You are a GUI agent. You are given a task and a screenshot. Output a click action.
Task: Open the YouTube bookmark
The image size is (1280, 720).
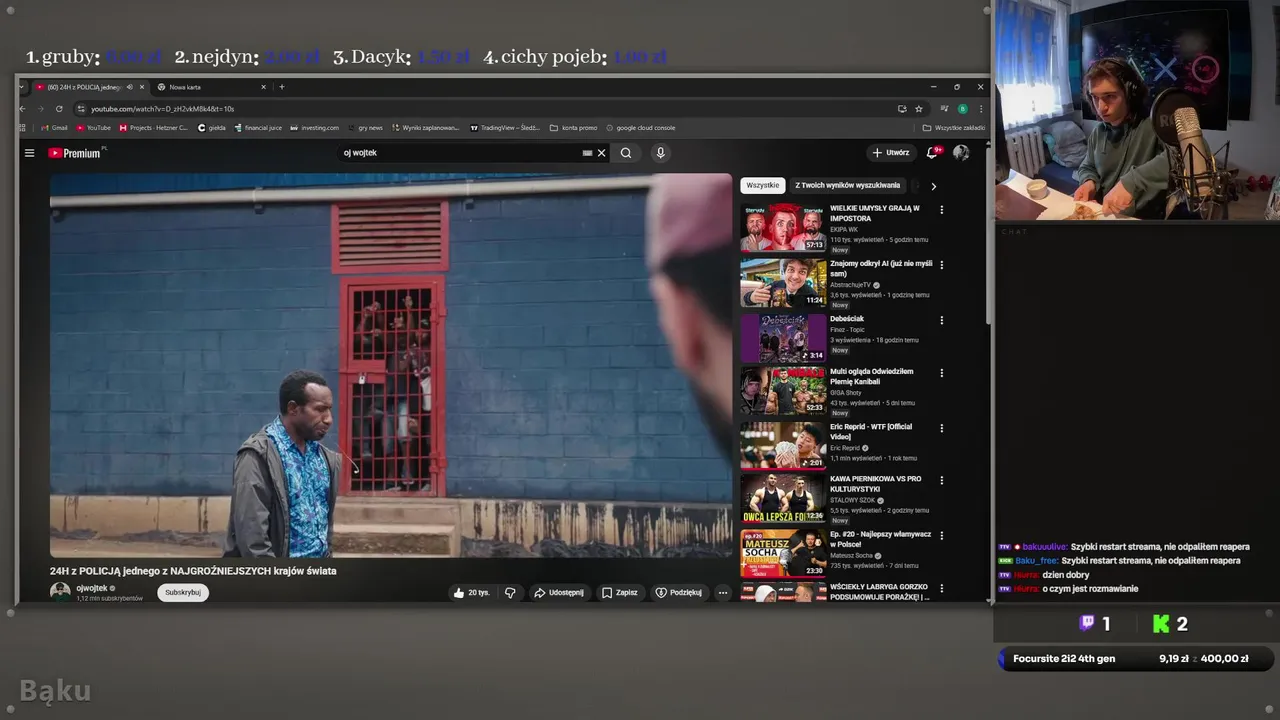[x=93, y=128]
